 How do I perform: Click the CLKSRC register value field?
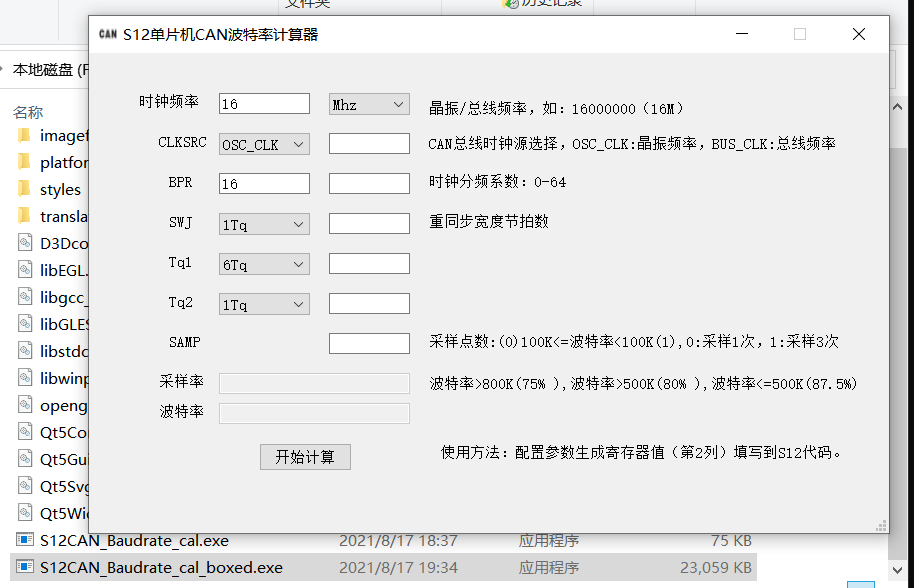click(x=369, y=143)
